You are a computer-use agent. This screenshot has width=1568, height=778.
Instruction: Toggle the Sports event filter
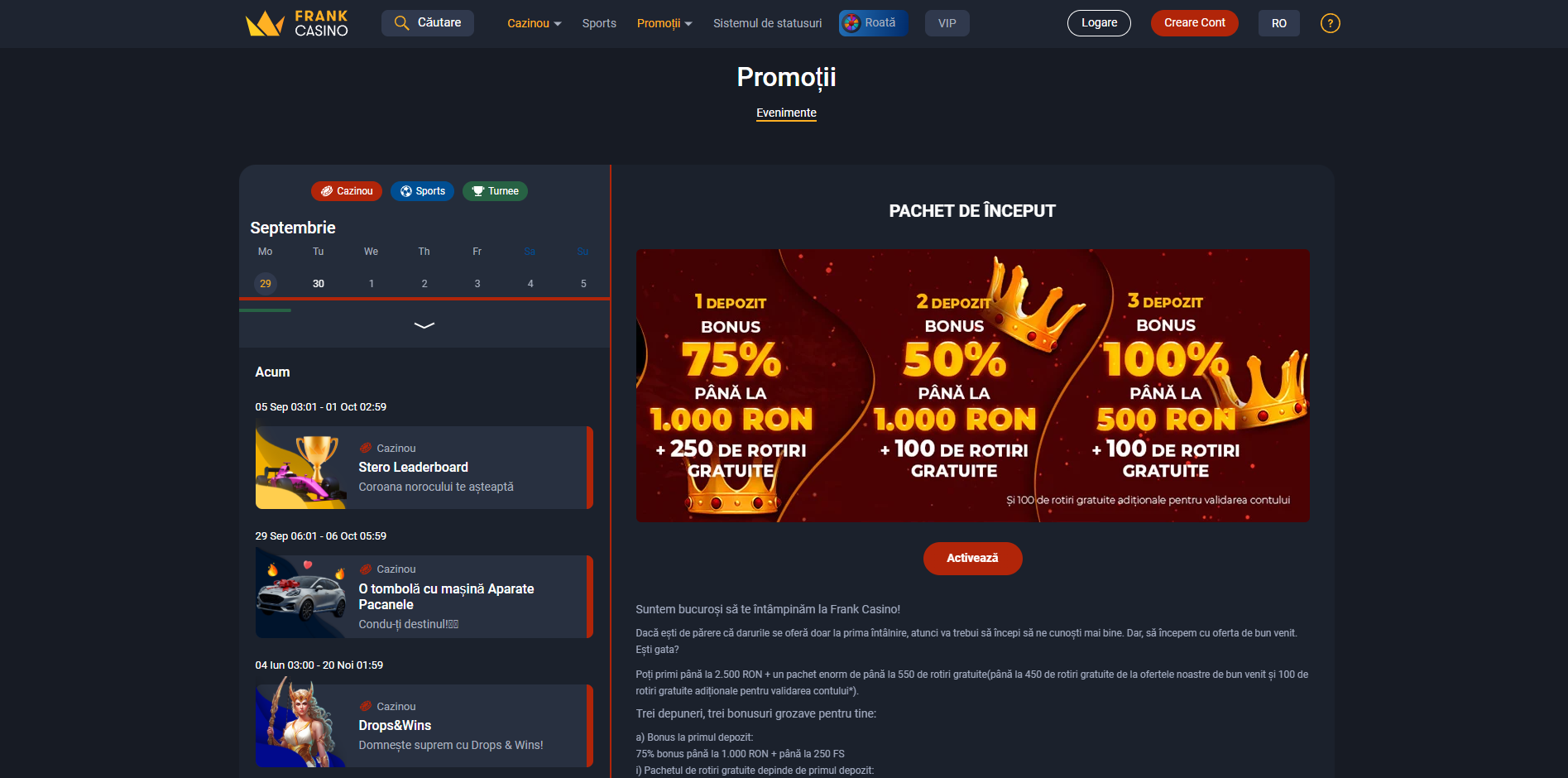(423, 191)
